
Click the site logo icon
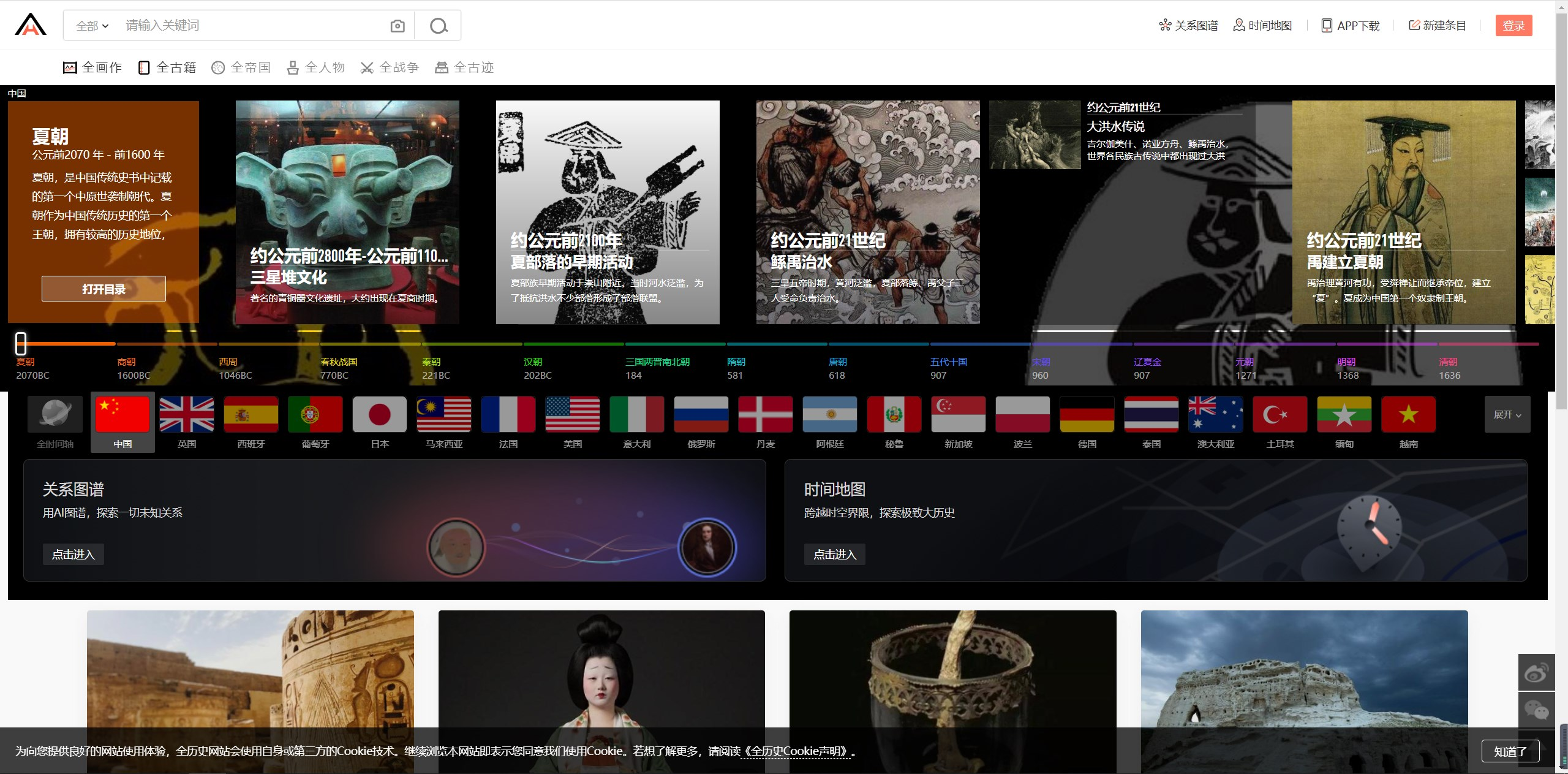click(31, 25)
